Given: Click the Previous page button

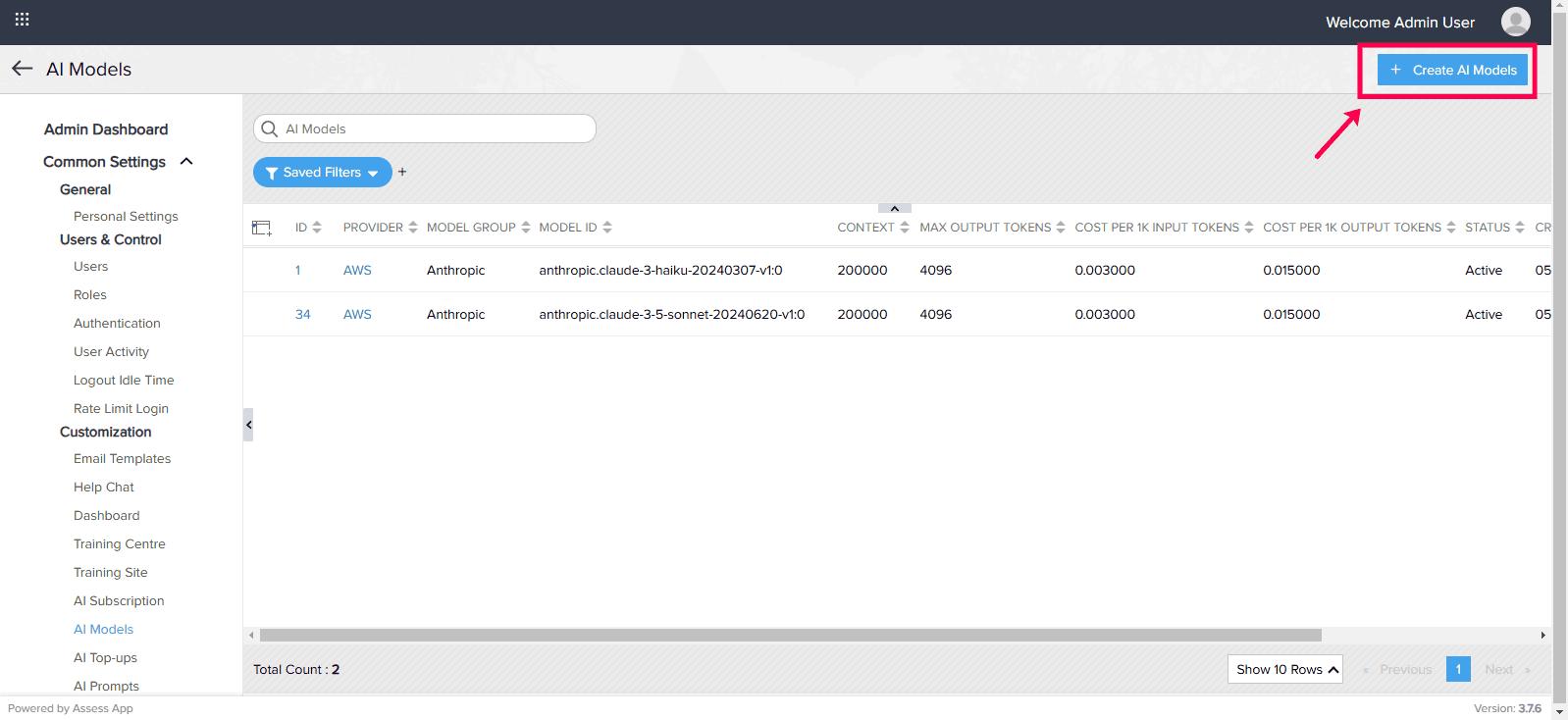Looking at the screenshot, I should tap(1397, 669).
